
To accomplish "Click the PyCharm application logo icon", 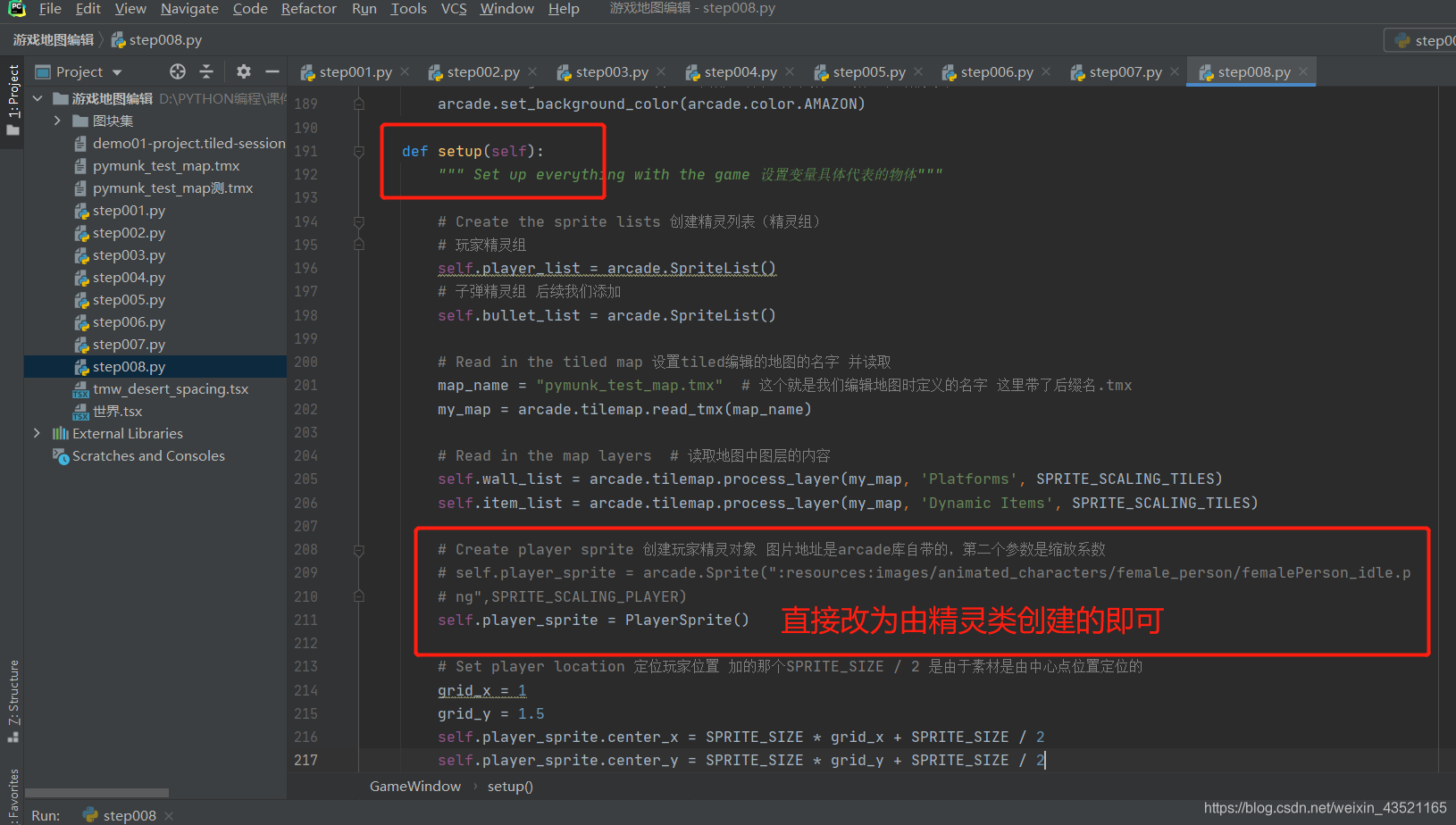I will [x=16, y=9].
